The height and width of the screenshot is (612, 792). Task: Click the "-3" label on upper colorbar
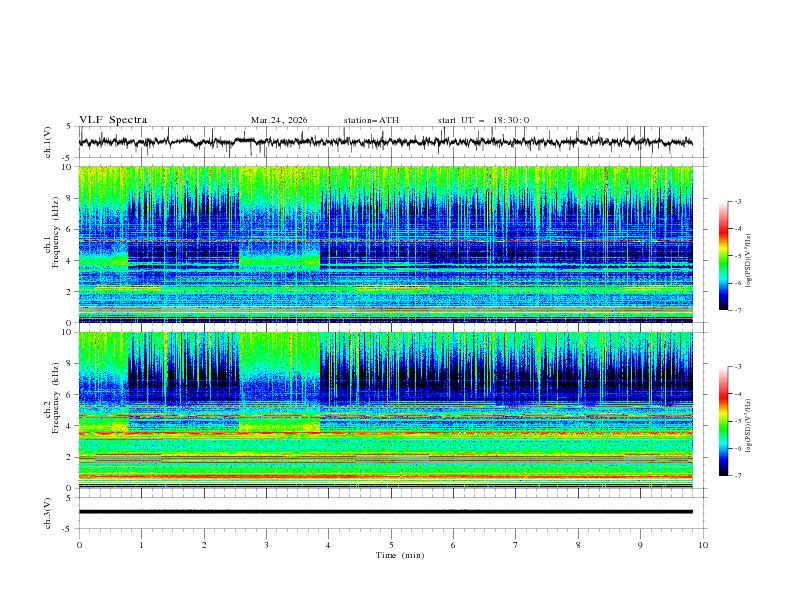tap(737, 201)
